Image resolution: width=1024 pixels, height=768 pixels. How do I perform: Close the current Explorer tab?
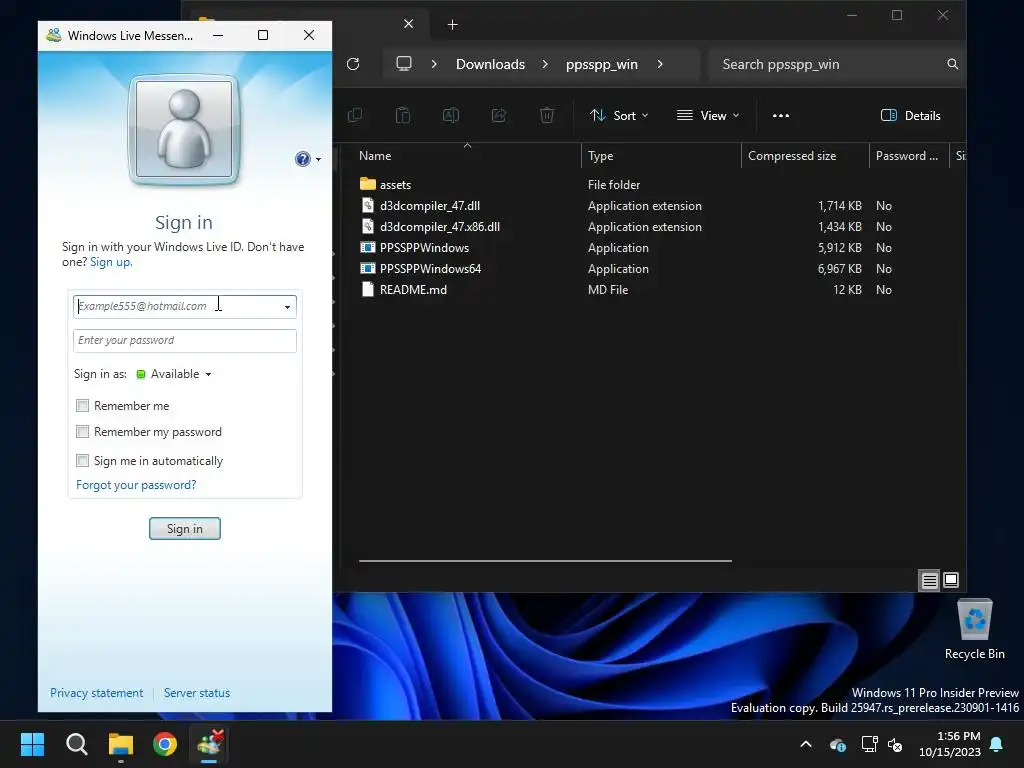tap(409, 24)
